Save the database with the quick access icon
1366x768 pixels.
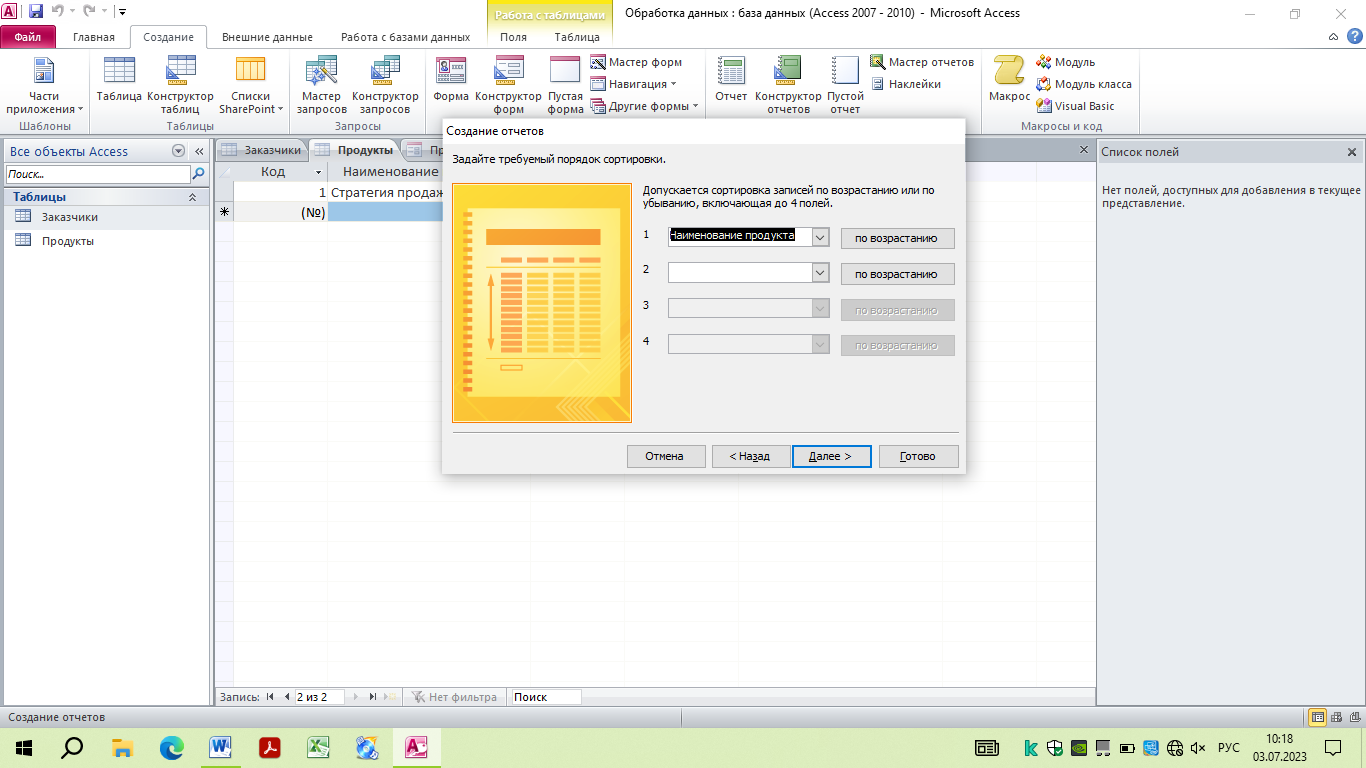tap(35, 12)
